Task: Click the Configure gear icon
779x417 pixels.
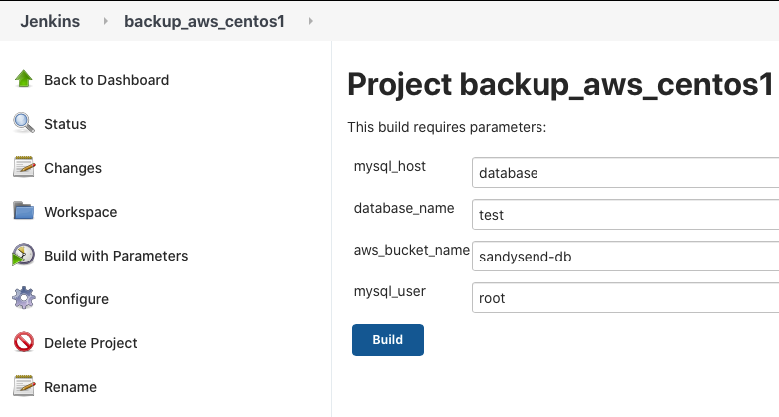Action: coord(23,298)
